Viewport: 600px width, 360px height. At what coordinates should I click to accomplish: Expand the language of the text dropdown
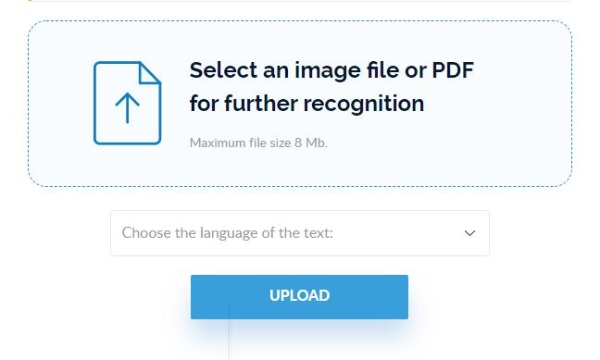pyautogui.click(x=300, y=233)
